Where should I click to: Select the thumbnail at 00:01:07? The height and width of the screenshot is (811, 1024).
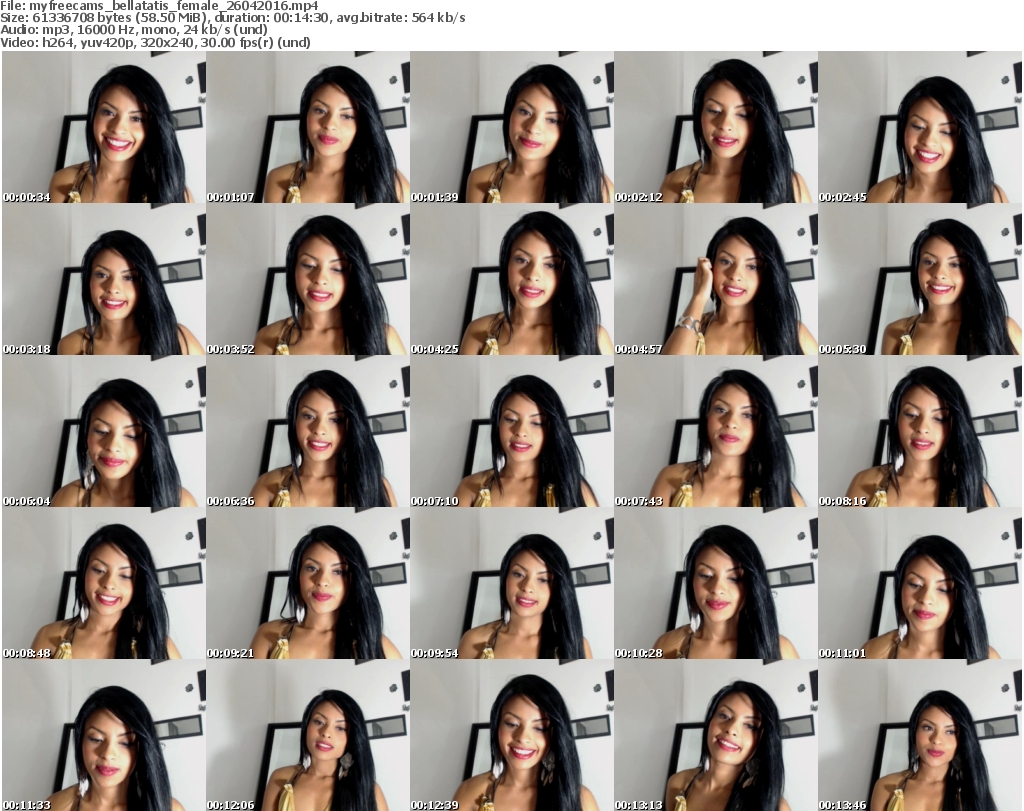pyautogui.click(x=308, y=127)
